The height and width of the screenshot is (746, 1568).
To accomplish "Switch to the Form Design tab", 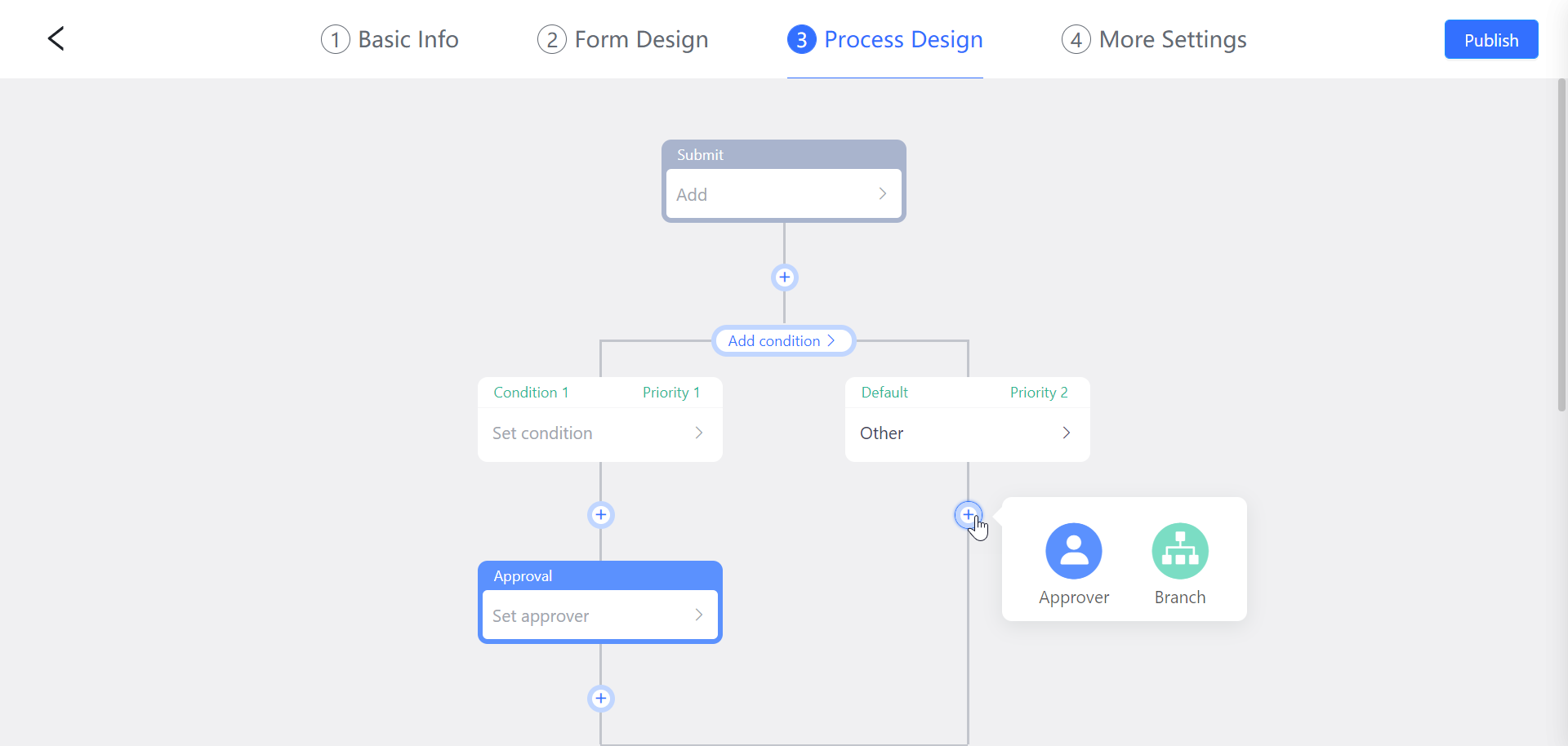I will tap(621, 38).
